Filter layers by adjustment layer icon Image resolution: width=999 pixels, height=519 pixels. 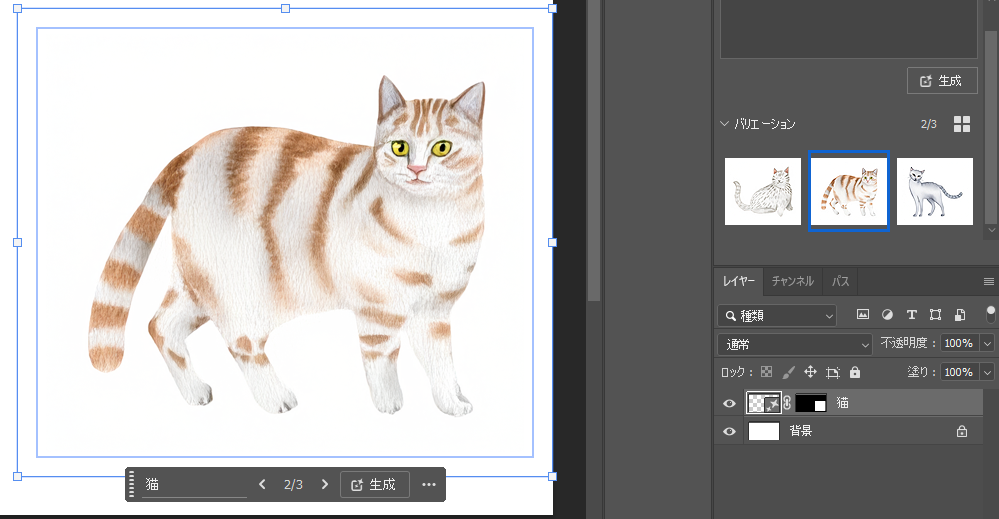[886, 315]
